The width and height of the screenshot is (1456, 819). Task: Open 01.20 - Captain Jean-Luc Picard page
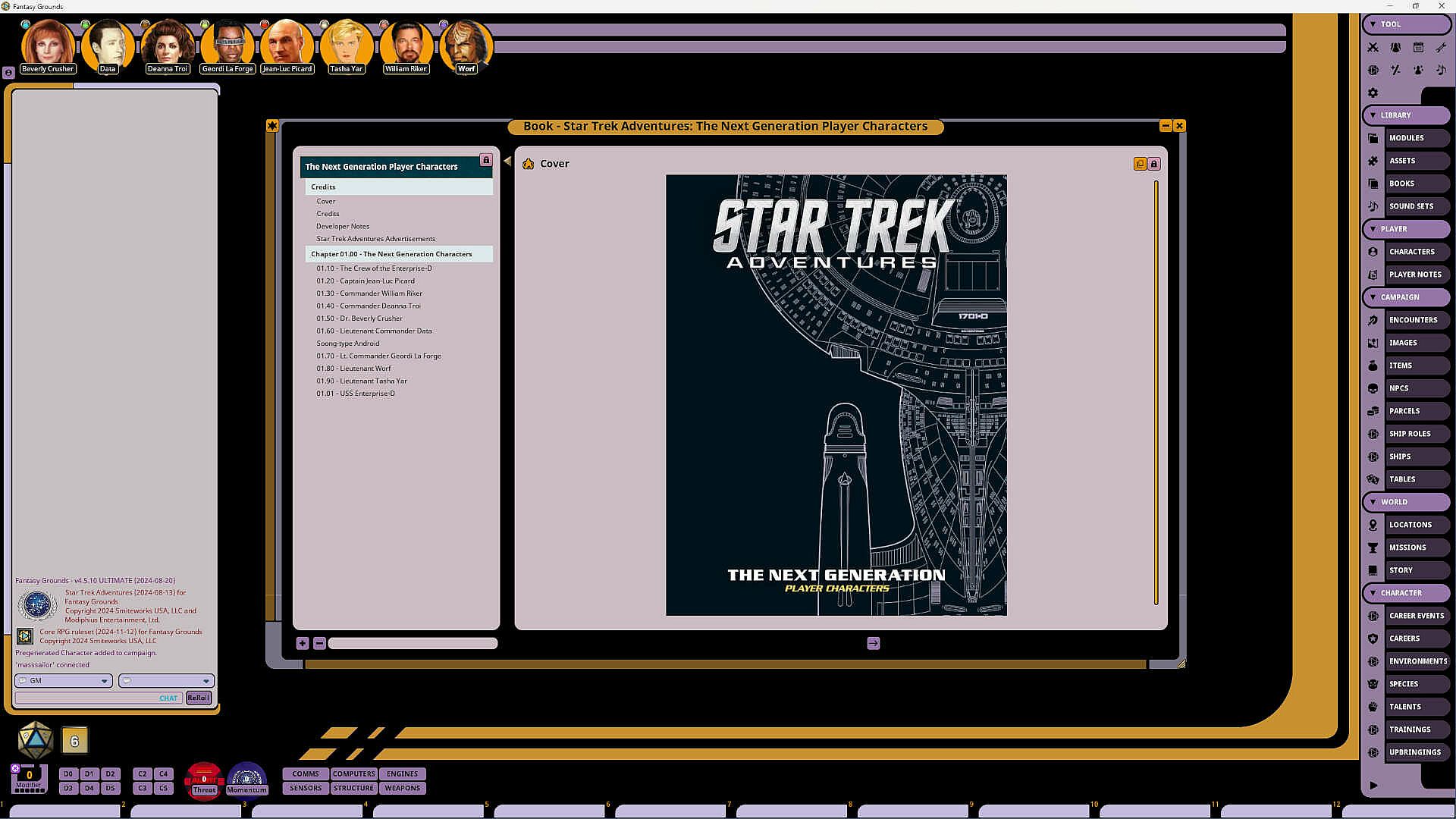[366, 281]
